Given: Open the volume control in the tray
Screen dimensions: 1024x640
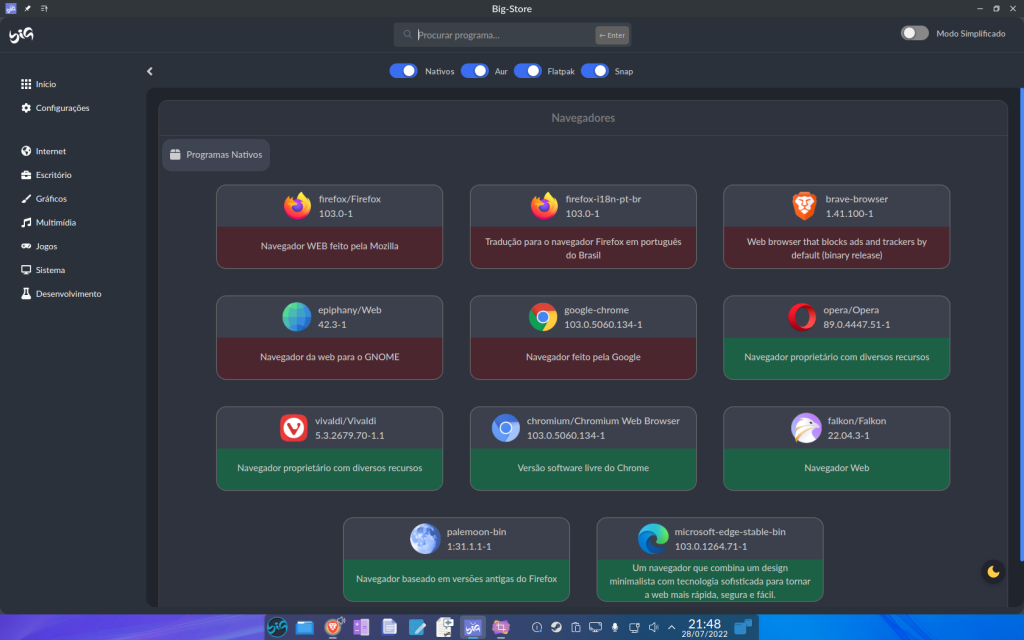Looking at the screenshot, I should click(653, 628).
